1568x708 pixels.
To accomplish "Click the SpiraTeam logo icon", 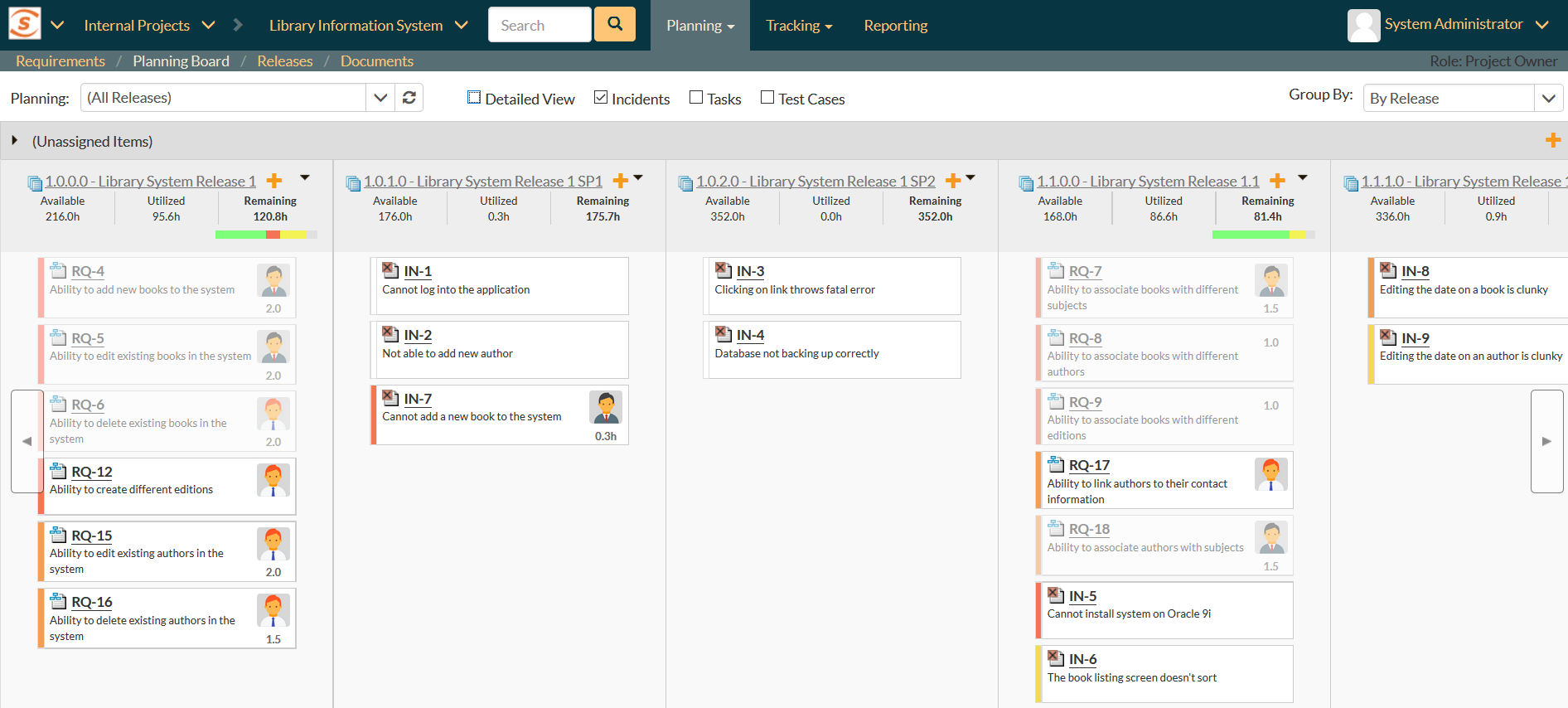I will coord(24,24).
